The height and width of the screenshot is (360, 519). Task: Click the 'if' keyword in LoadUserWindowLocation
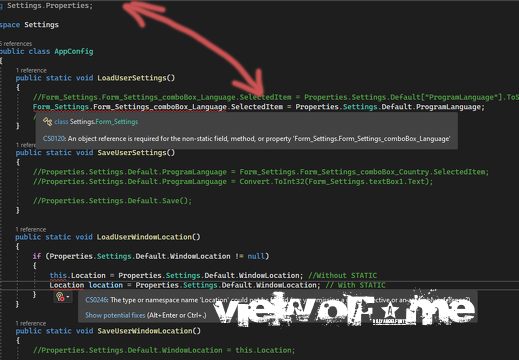click(x=37, y=256)
